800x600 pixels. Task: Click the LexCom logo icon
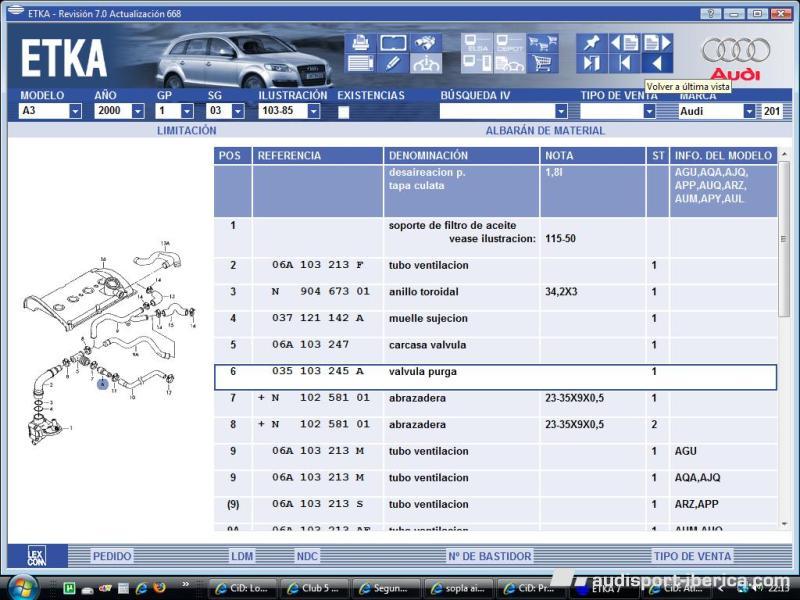tap(37, 556)
